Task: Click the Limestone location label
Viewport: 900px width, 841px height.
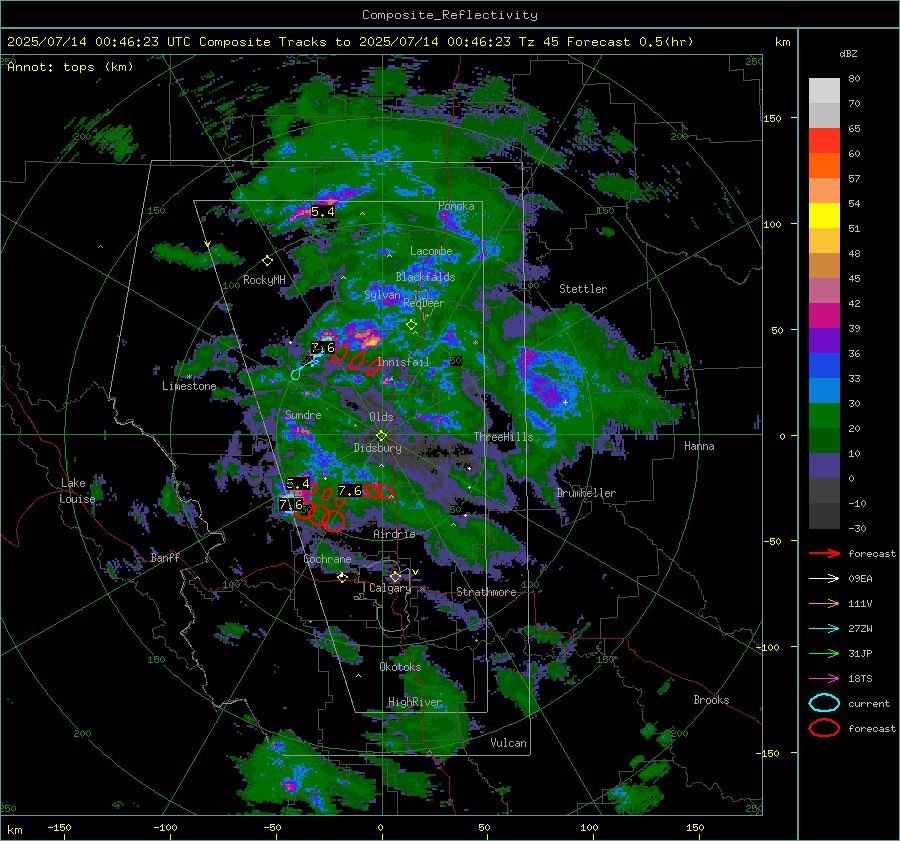Action: 189,386
